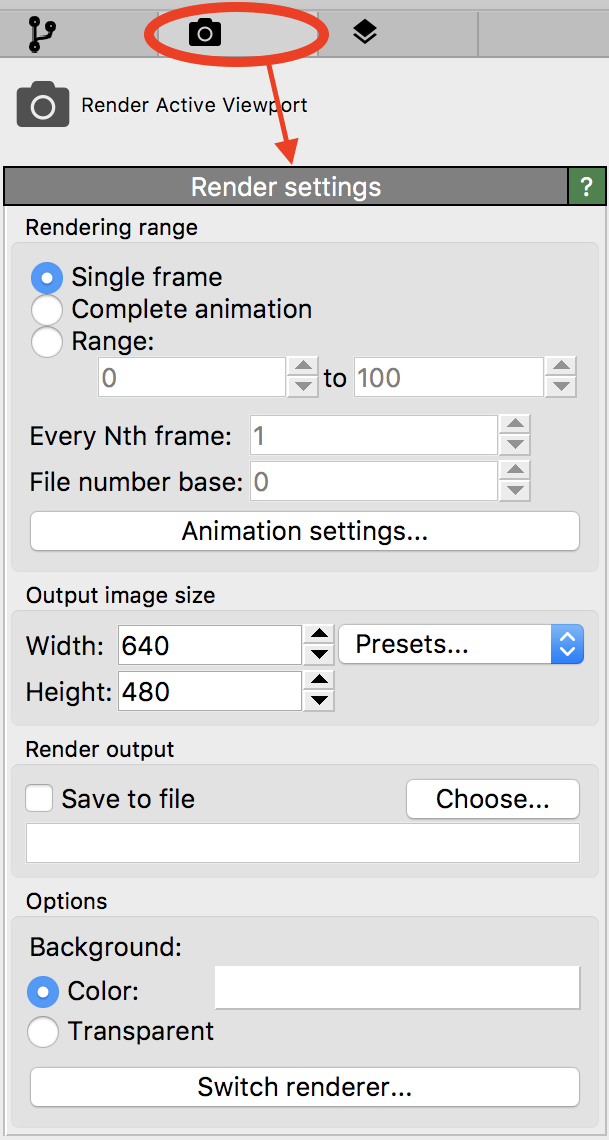Open the overlays tab with layers icon
Viewport: 609px width, 1140px height.
click(x=365, y=33)
